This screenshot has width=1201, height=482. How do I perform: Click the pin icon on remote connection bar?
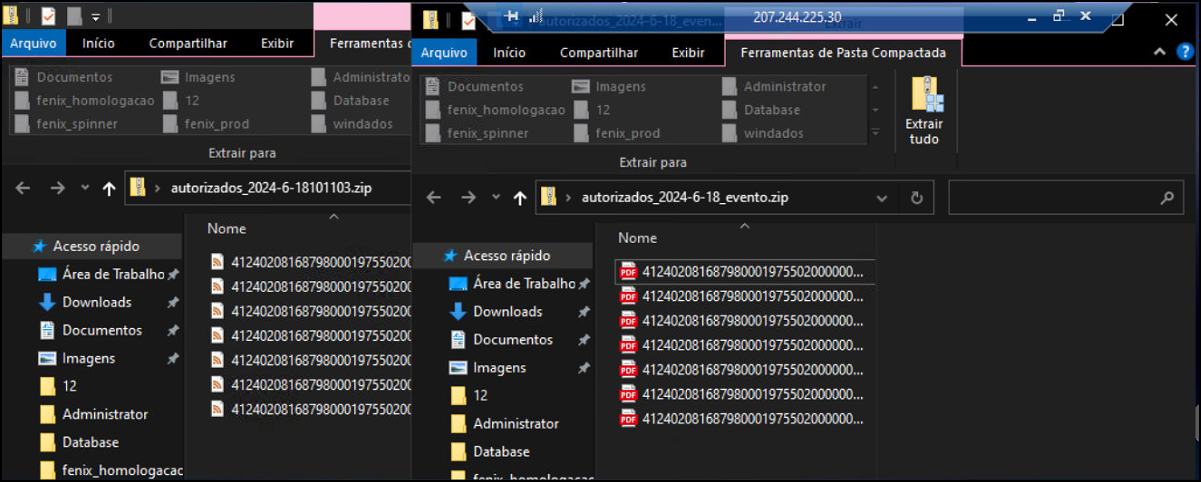pos(513,17)
